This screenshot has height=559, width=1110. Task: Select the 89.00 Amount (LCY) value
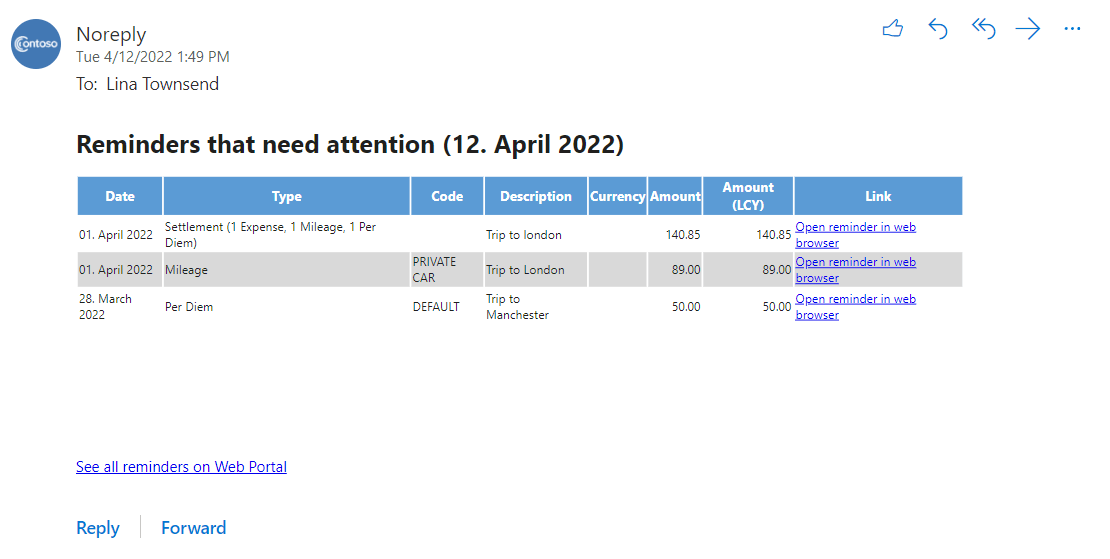(777, 270)
